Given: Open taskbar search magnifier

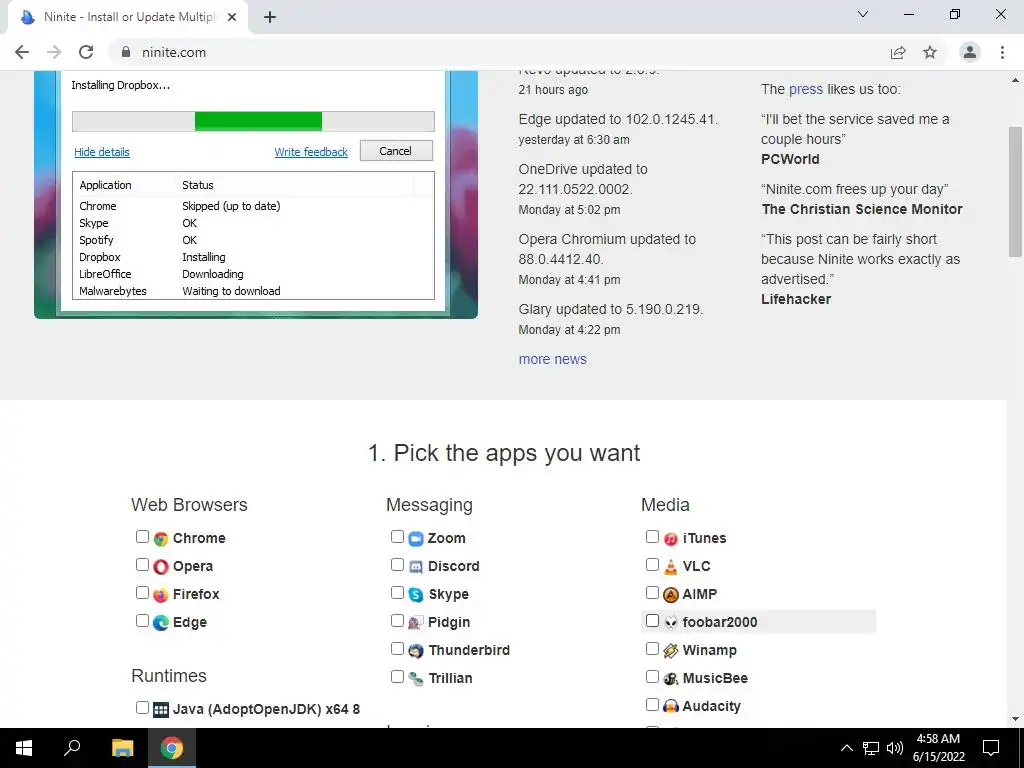Looking at the screenshot, I should pos(72,748).
